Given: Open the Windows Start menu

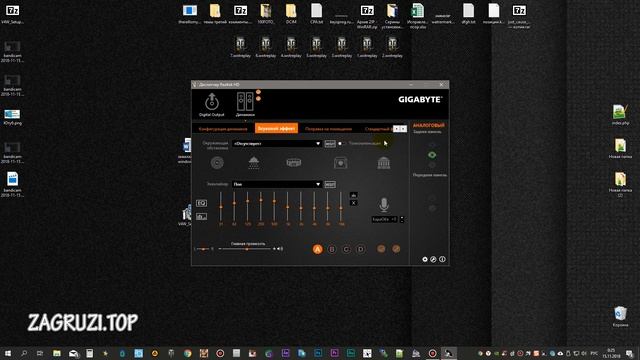Looking at the screenshot, I should [x=7, y=353].
